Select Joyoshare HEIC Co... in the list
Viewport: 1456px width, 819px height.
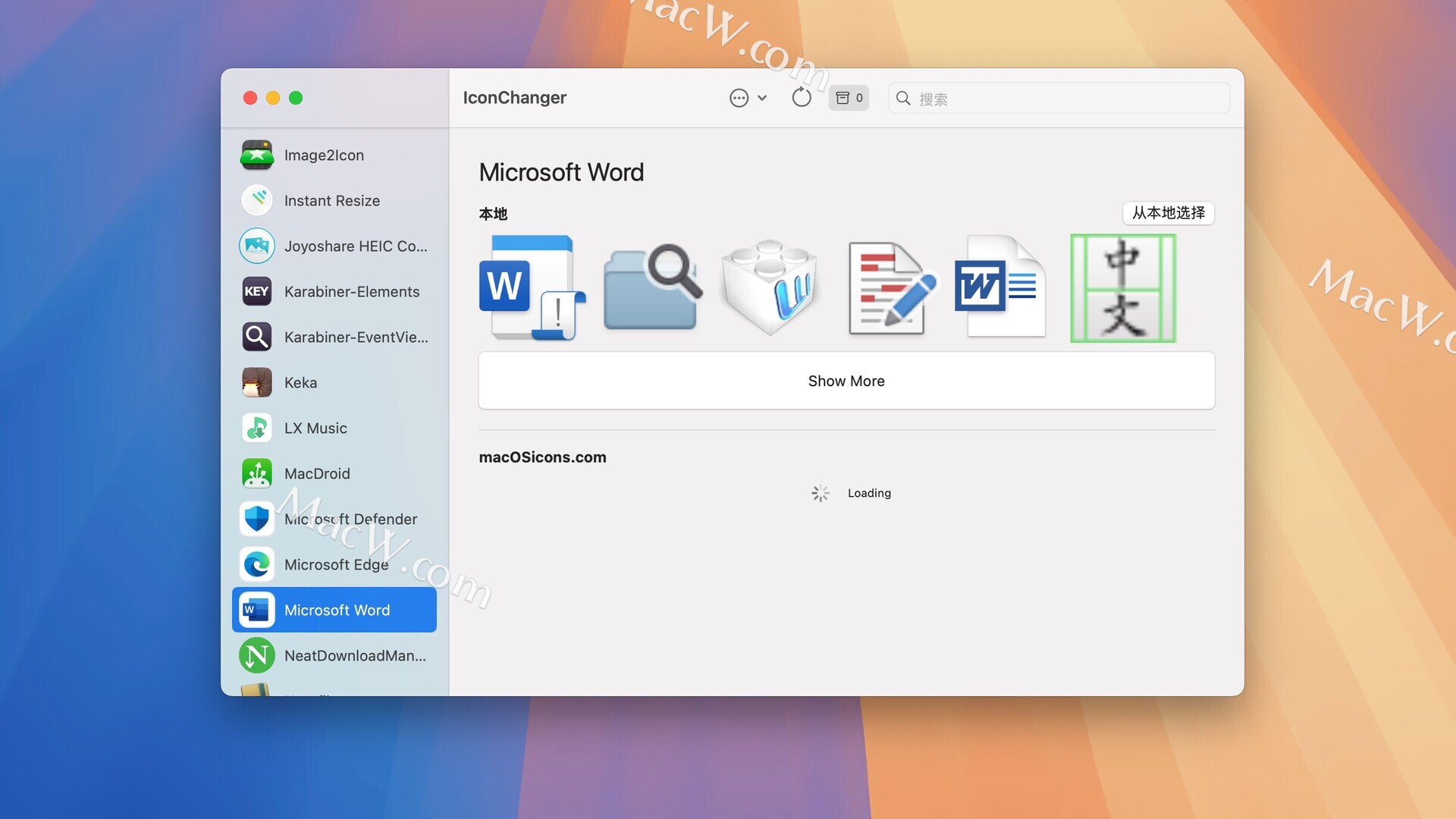pos(334,246)
